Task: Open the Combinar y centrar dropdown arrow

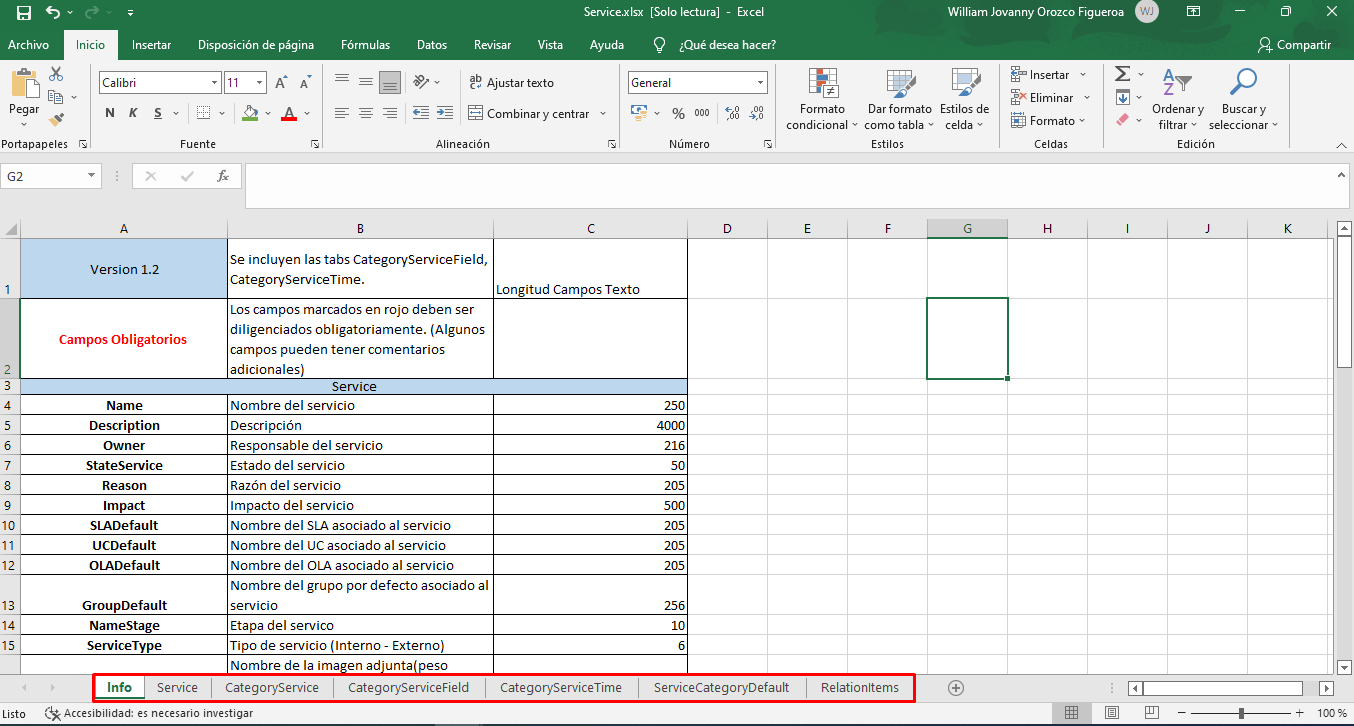Action: pyautogui.click(x=602, y=114)
